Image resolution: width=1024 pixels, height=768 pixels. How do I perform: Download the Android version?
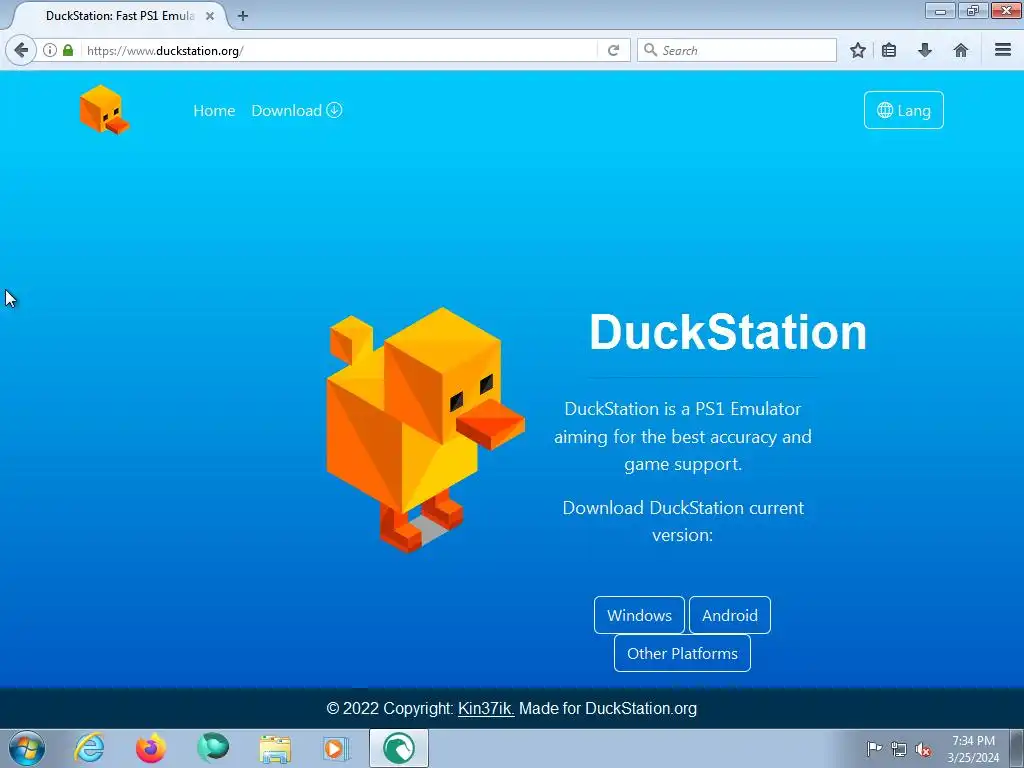[x=729, y=615]
